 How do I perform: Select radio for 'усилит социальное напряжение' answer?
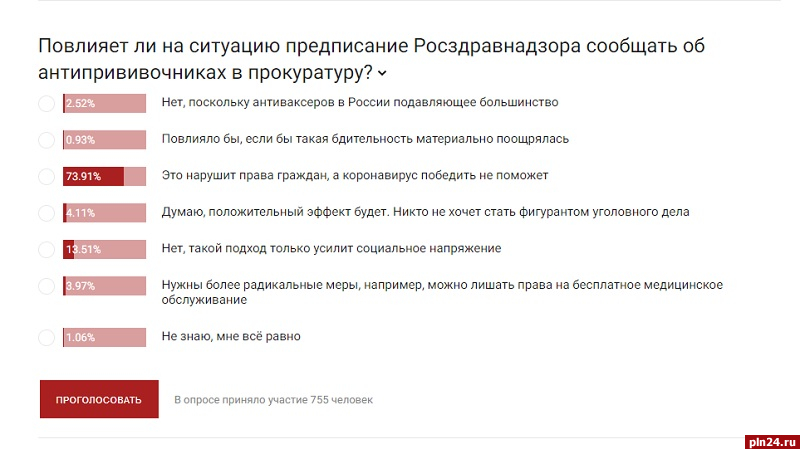(46, 249)
